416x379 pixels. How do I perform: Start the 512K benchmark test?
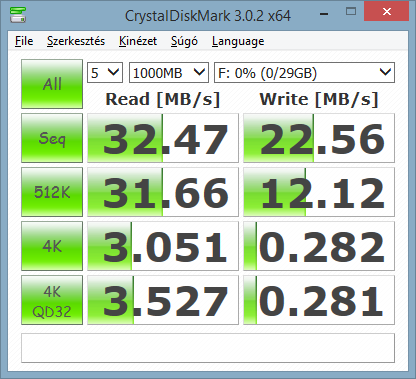tap(52, 192)
